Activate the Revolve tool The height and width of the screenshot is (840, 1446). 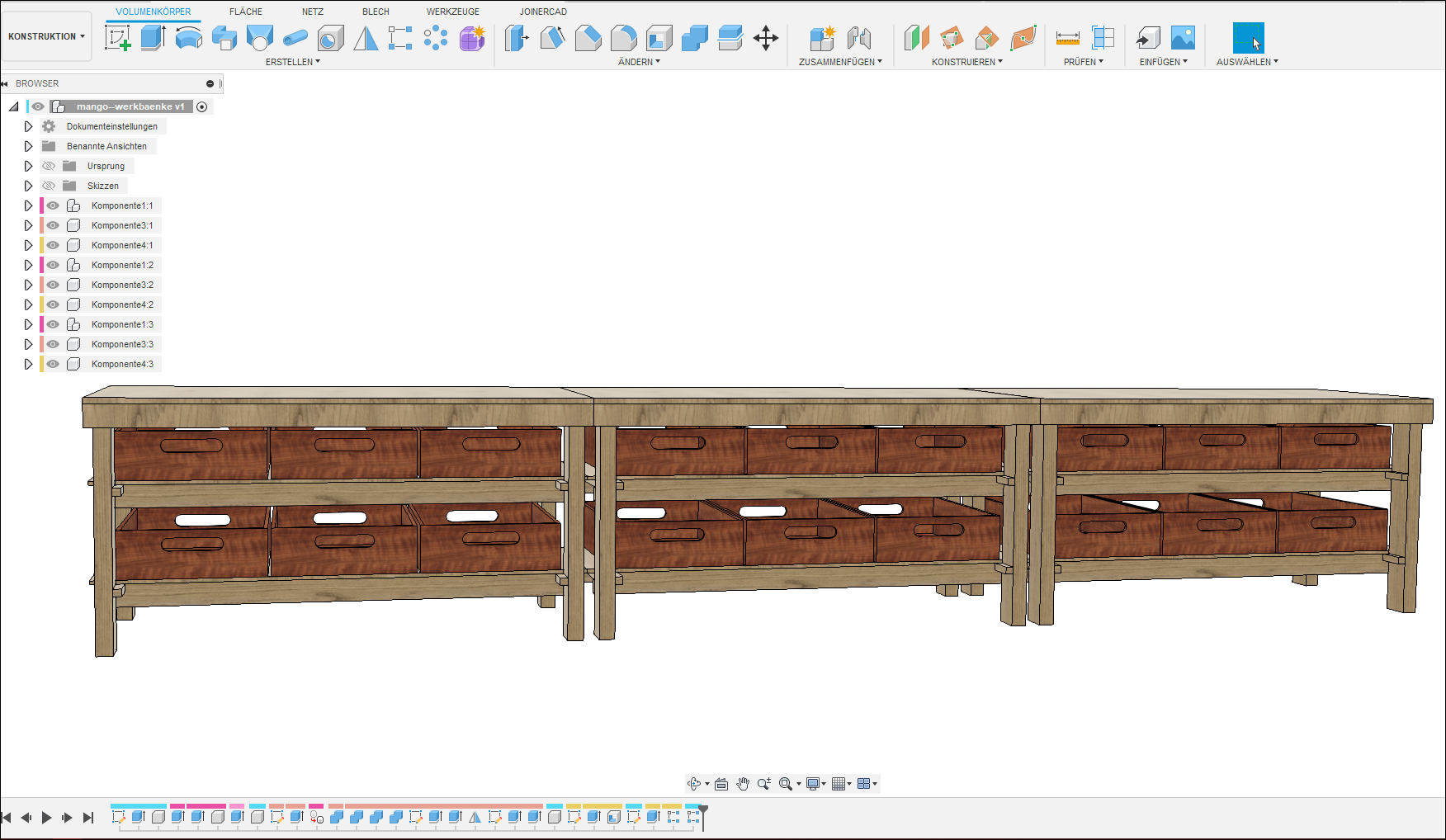(x=189, y=38)
